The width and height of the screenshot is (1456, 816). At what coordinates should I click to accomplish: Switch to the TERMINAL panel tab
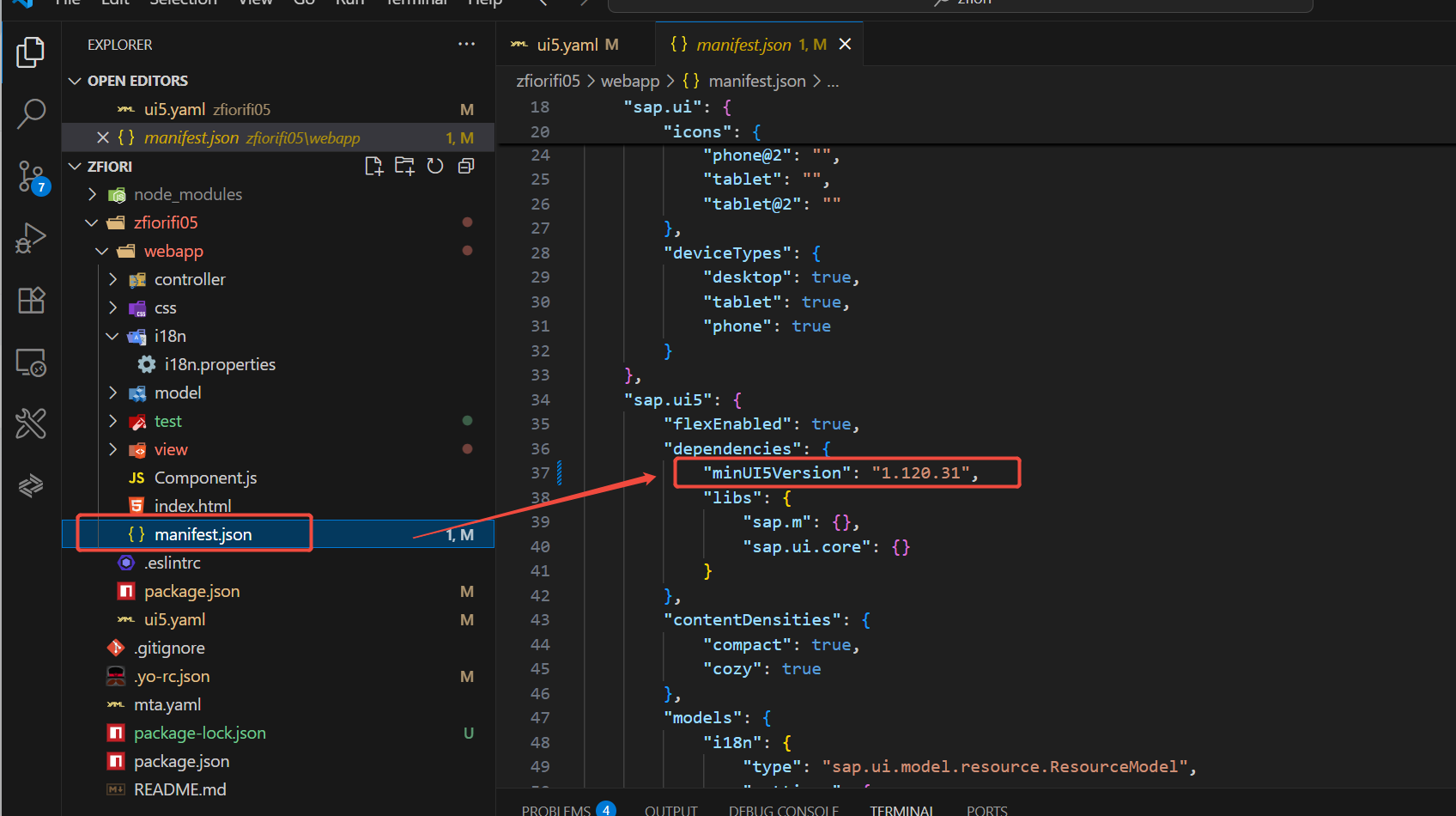901,809
